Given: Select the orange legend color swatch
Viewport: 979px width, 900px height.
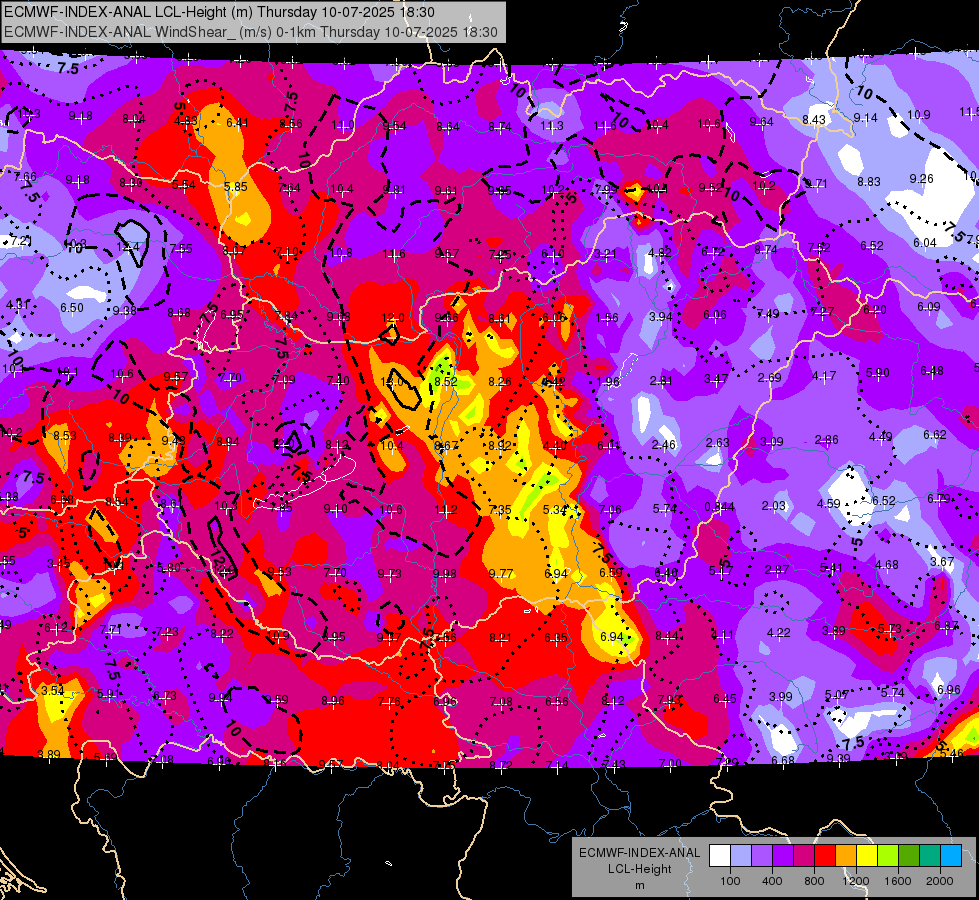Looking at the screenshot, I should tap(846, 856).
